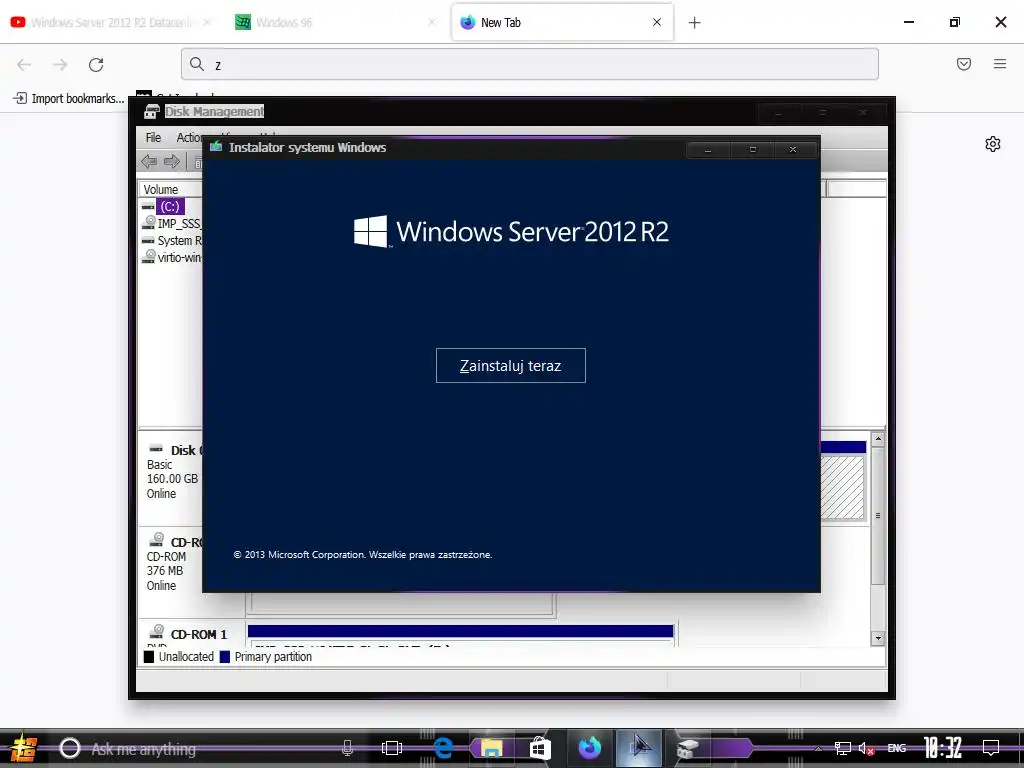
Task: Click the muted volume tray icon
Action: click(x=866, y=748)
